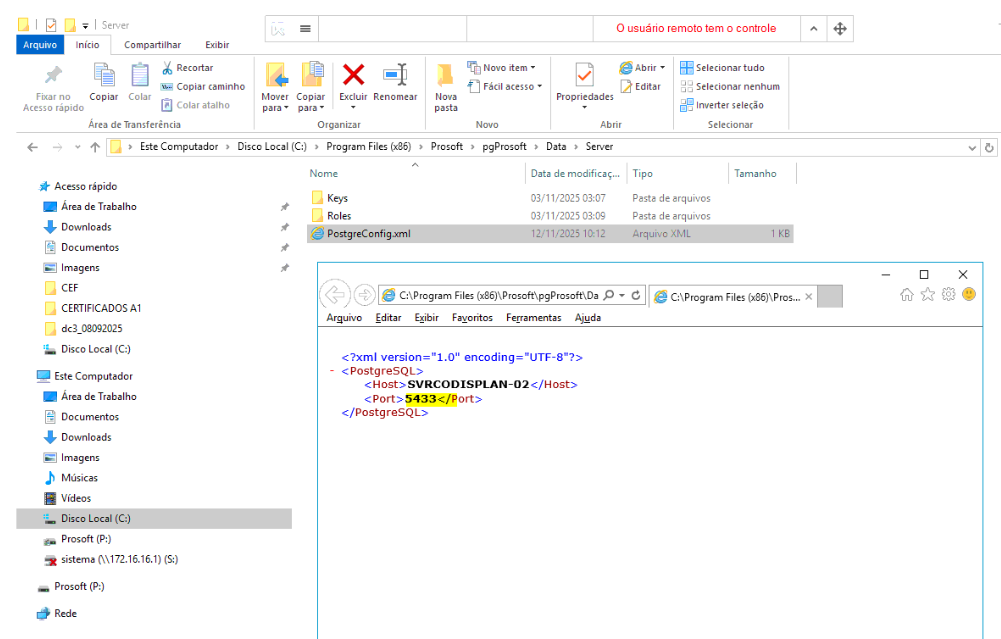Click the Excluir red X icon
The width and height of the screenshot is (1001, 639).
[x=353, y=76]
